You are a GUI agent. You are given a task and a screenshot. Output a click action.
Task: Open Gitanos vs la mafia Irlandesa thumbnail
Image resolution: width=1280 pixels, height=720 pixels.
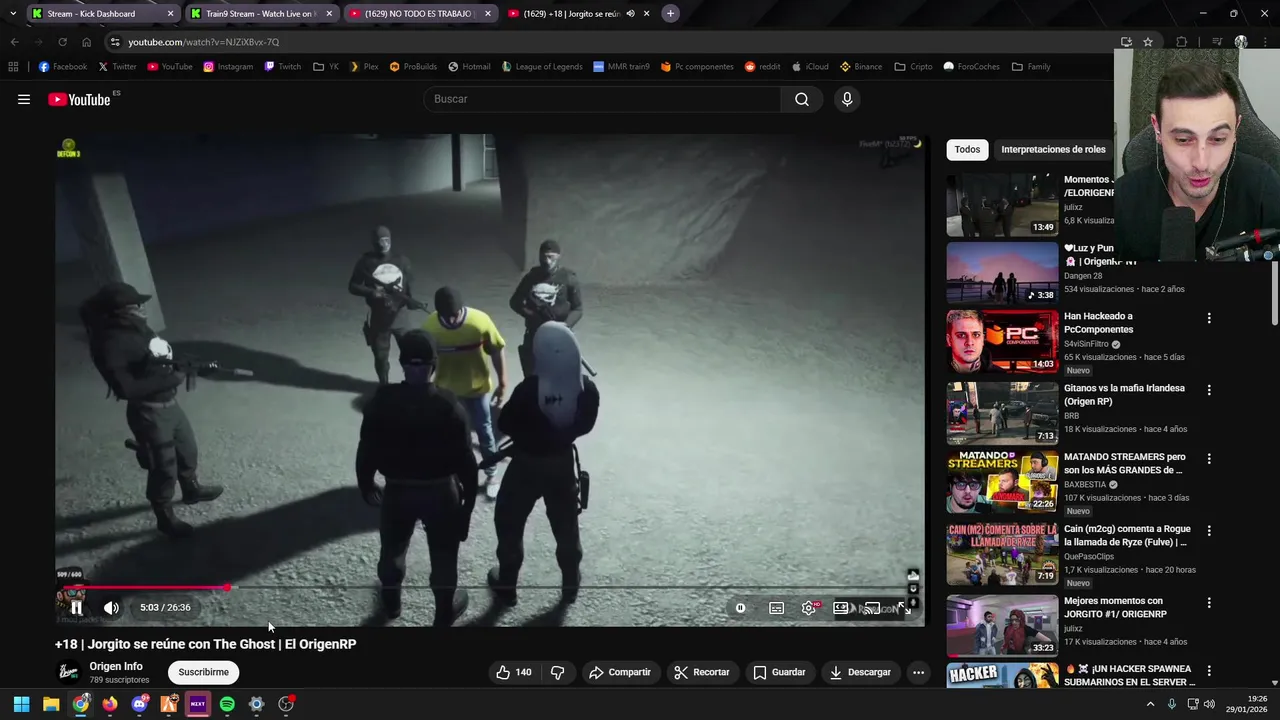coord(1002,413)
